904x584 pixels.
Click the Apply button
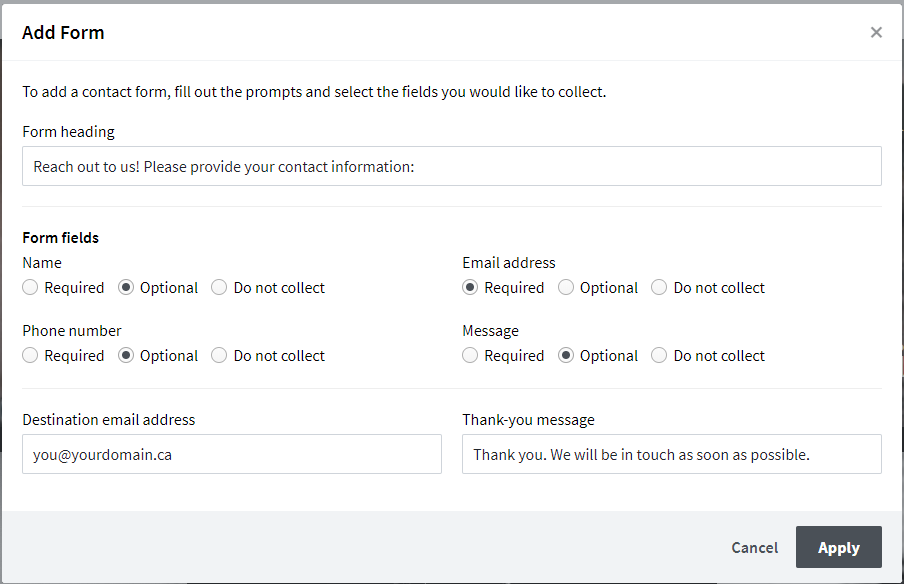tap(838, 547)
